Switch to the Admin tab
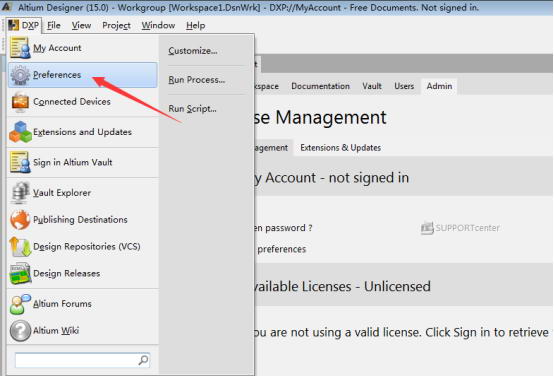This screenshot has width=554, height=376. tap(439, 86)
